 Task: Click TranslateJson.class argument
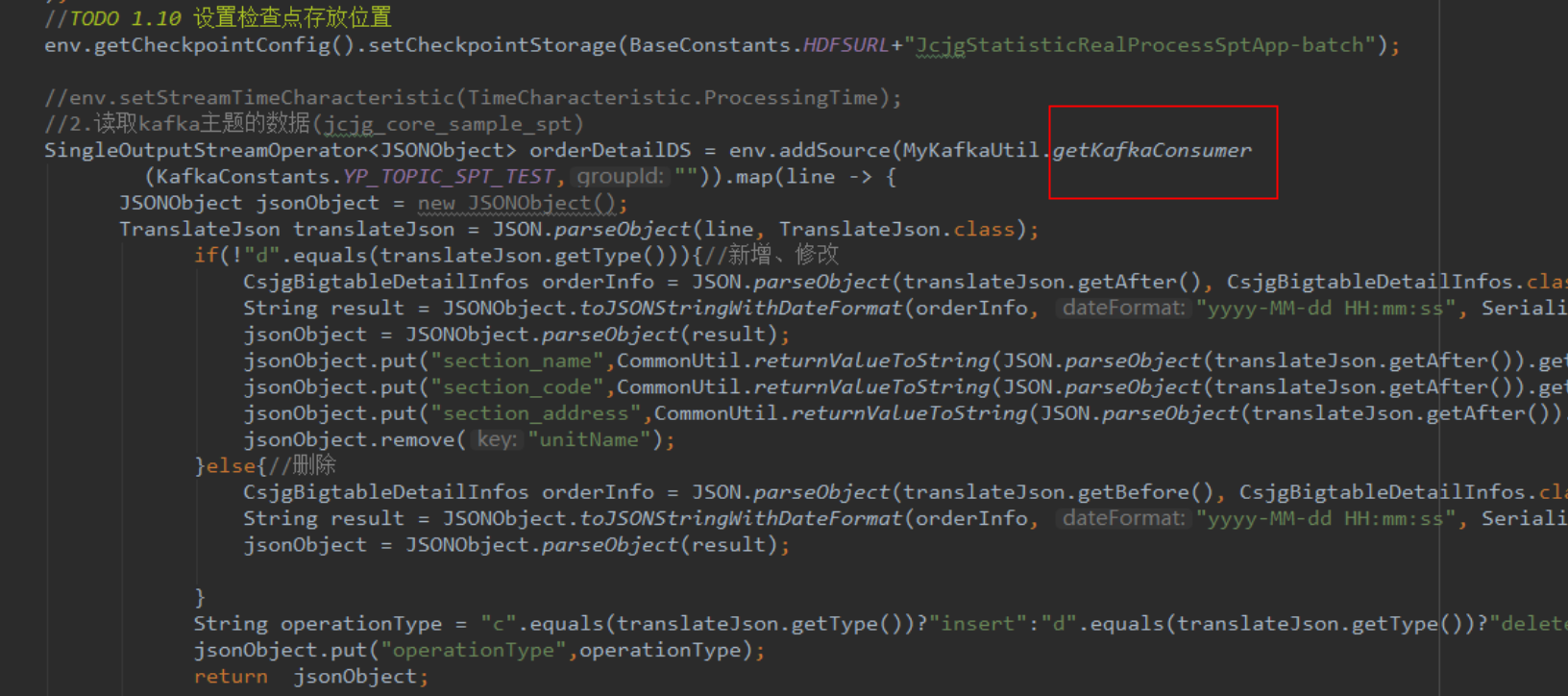896,229
